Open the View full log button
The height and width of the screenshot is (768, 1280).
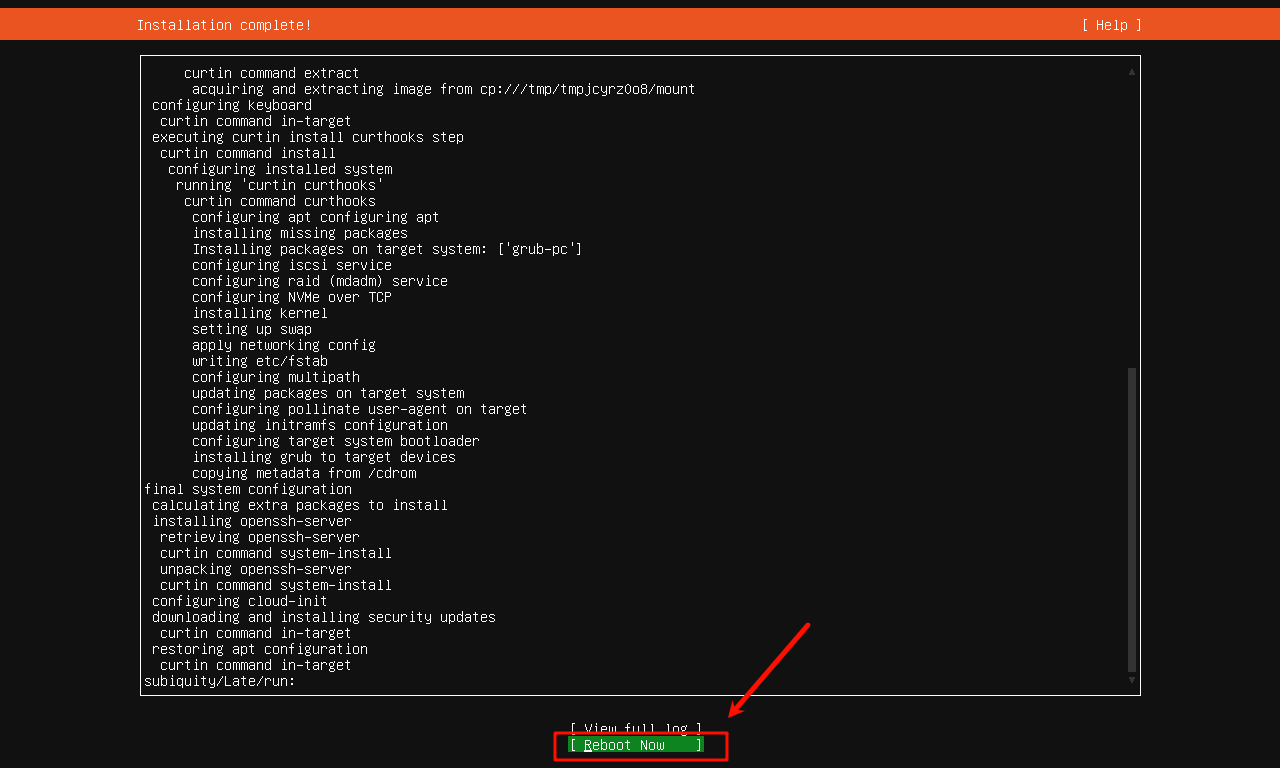pyautogui.click(x=636, y=729)
